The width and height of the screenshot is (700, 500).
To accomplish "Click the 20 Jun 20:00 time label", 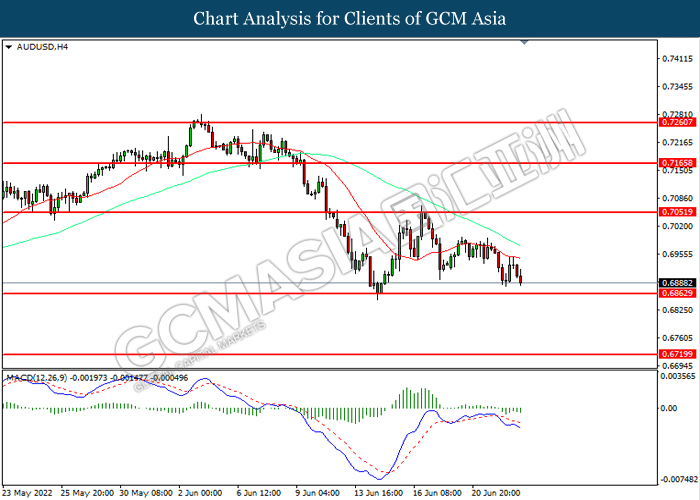I will click(496, 493).
